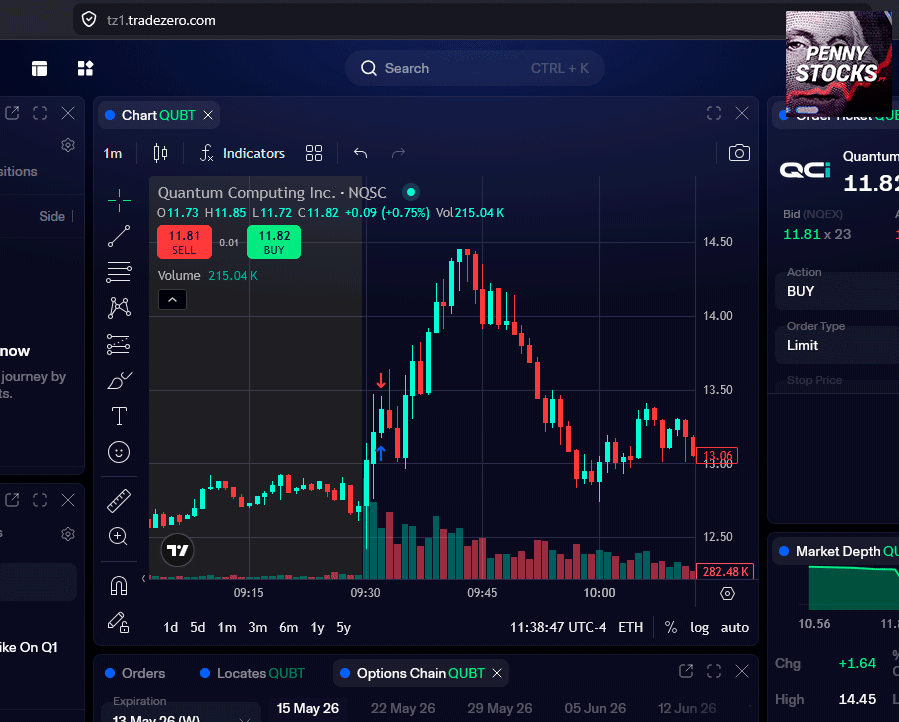Screen dimensions: 899x722
Task: Select the crosshair cursor tool
Action: 119,200
